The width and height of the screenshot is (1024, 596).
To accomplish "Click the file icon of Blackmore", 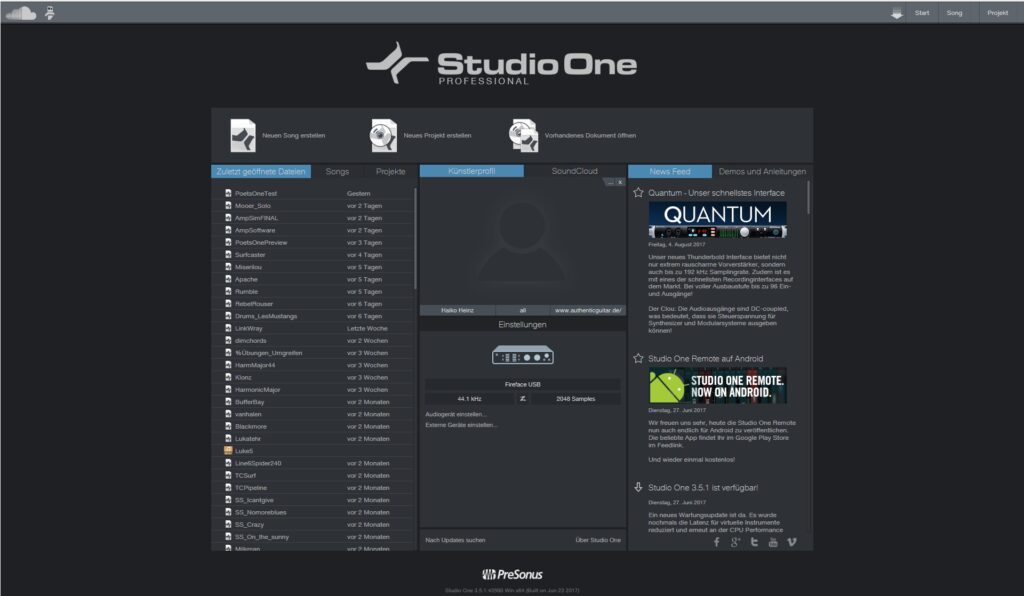I will click(x=228, y=426).
